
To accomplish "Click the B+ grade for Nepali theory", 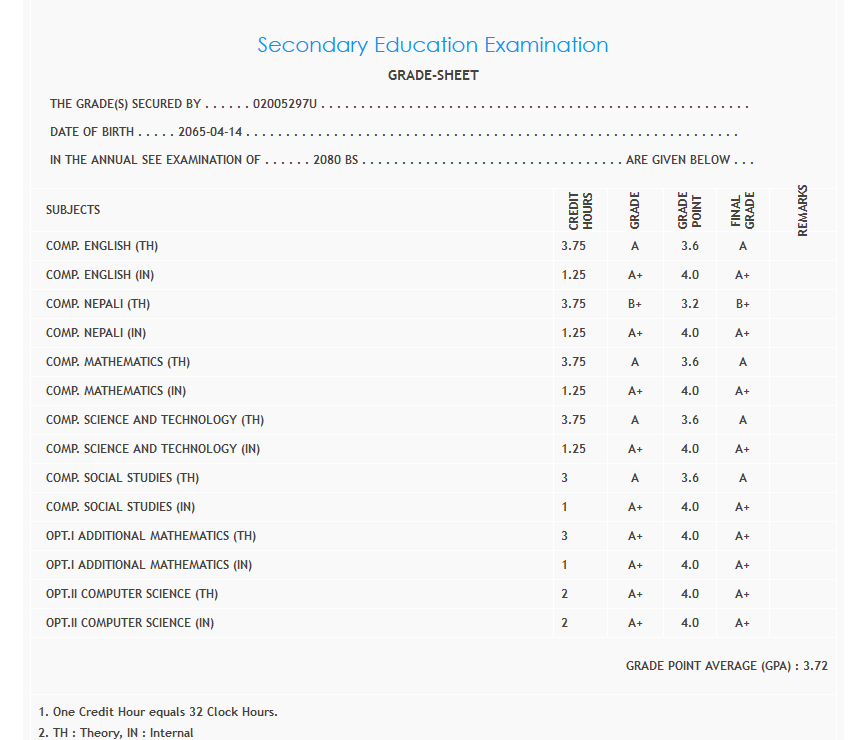I will [x=635, y=304].
